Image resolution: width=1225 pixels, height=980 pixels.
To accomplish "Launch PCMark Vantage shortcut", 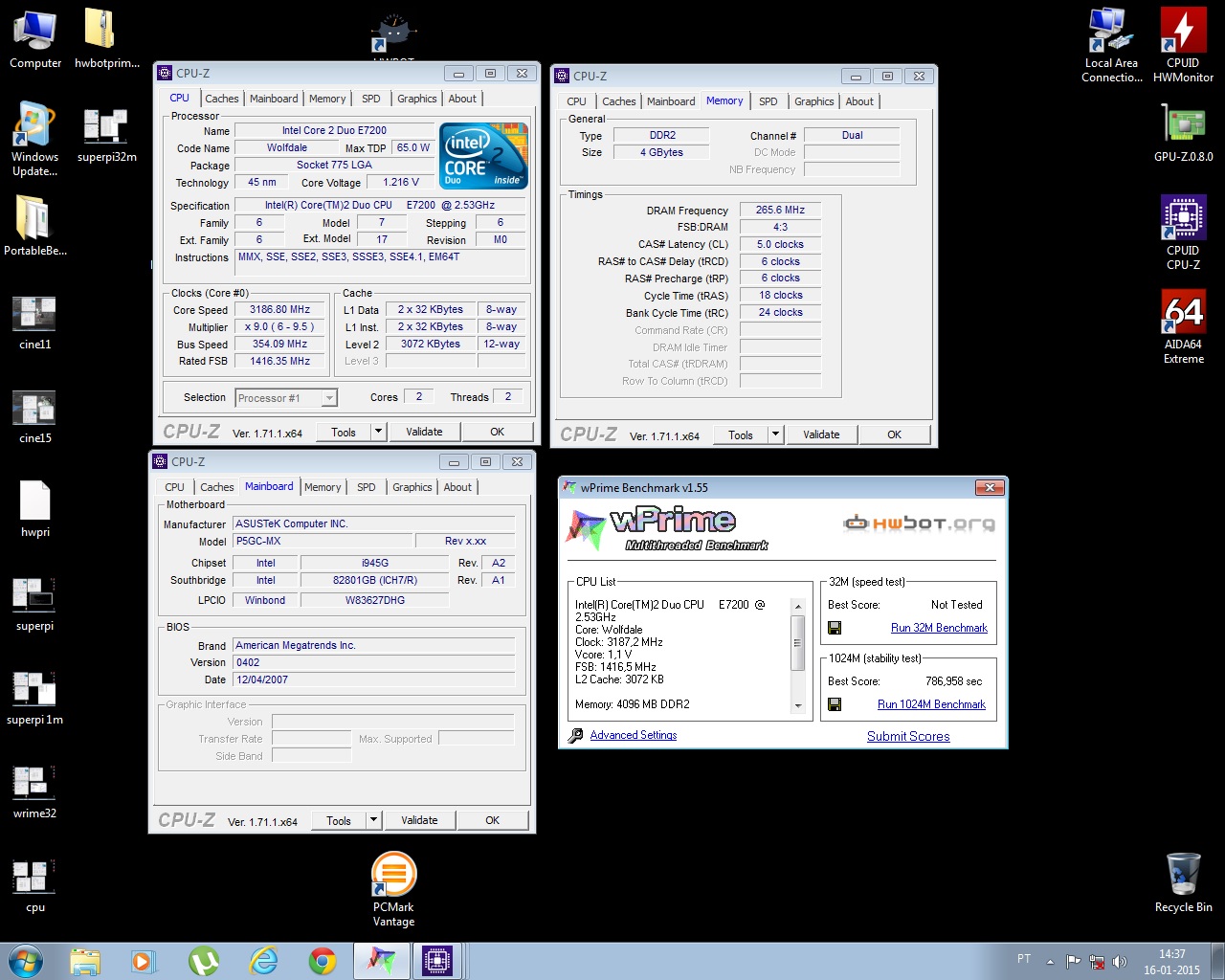I will point(393,889).
